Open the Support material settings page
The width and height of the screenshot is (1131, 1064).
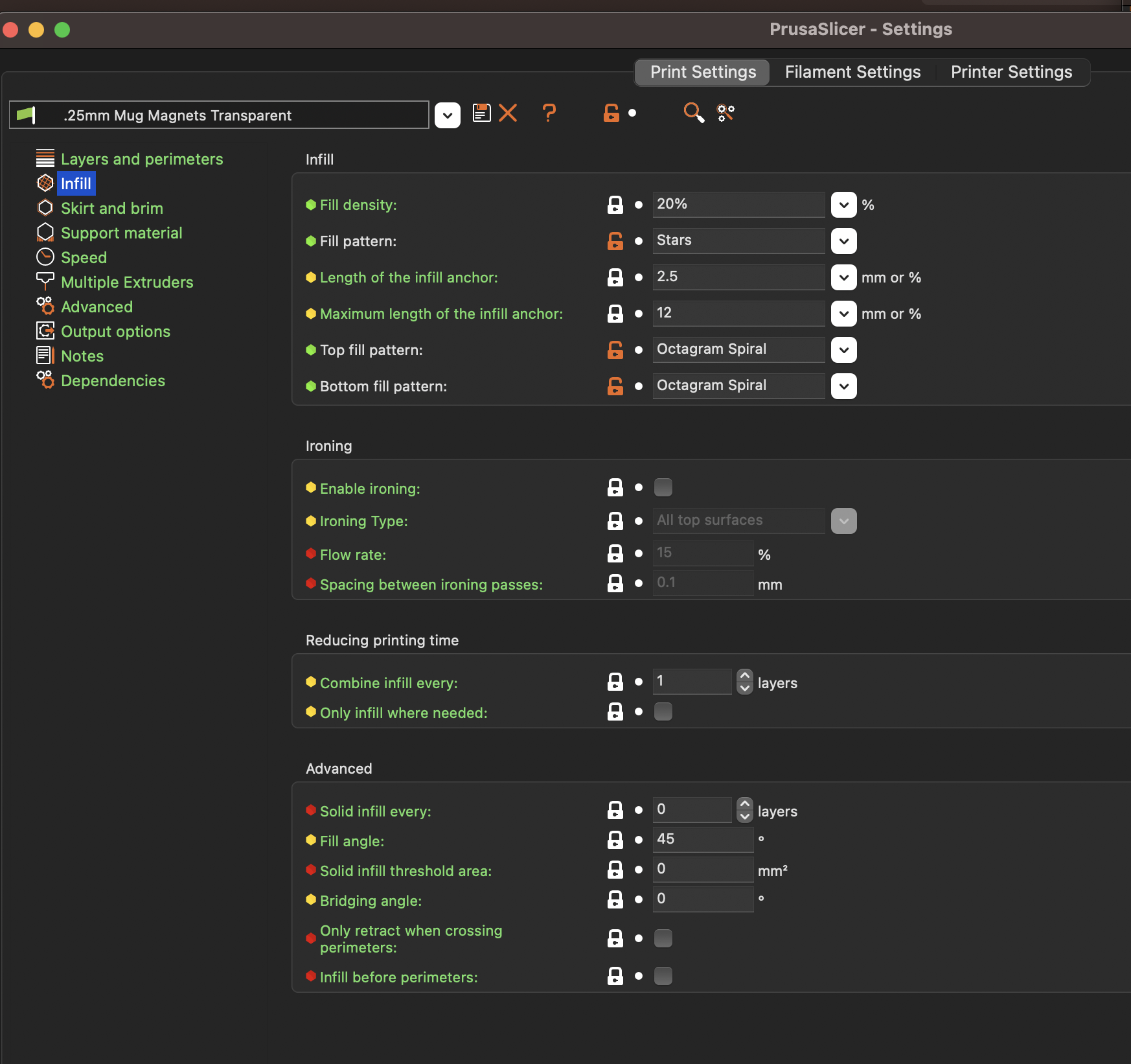pos(121,233)
